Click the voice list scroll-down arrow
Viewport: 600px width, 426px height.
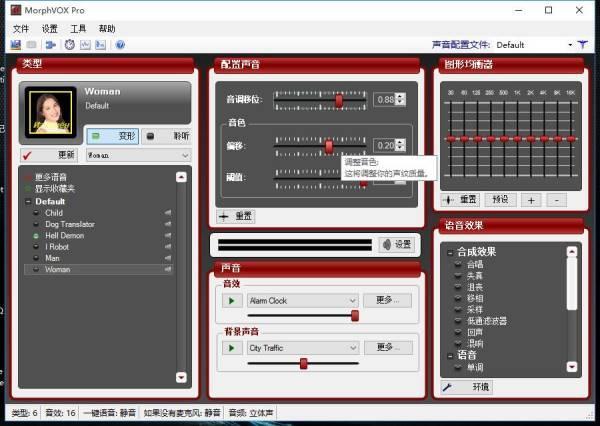181,377
